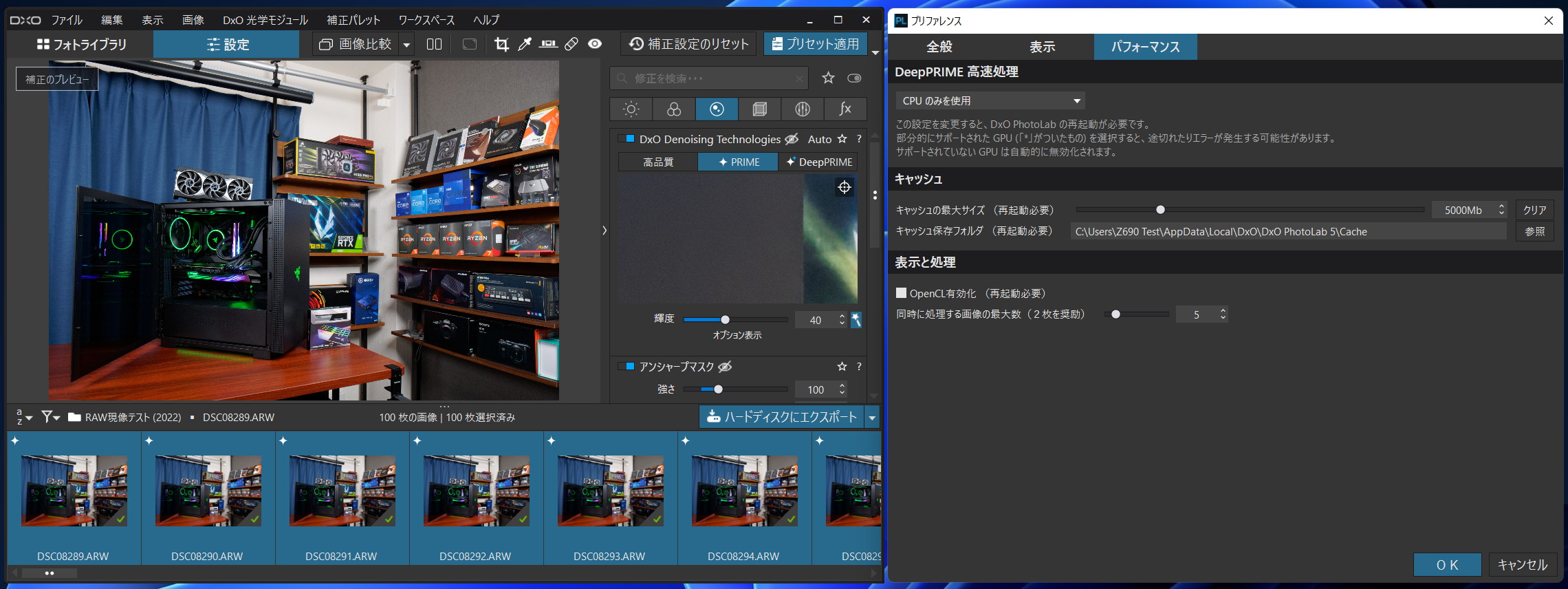This screenshot has width=1568, height=589.
Task: Adjust the luminance value 40 stepper
Action: pyautogui.click(x=842, y=320)
